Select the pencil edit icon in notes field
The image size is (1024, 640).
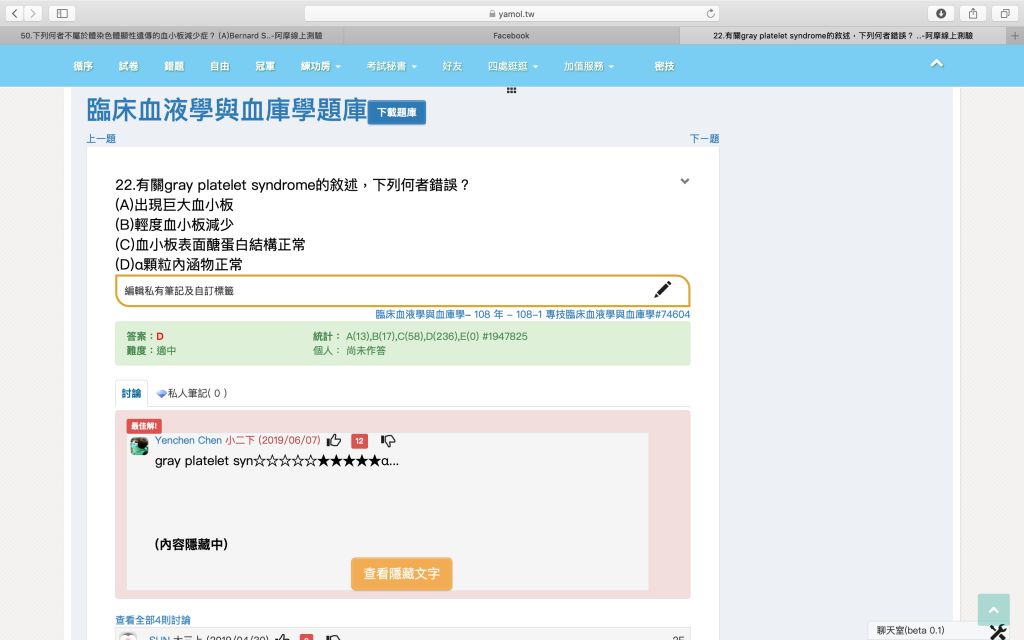click(662, 289)
